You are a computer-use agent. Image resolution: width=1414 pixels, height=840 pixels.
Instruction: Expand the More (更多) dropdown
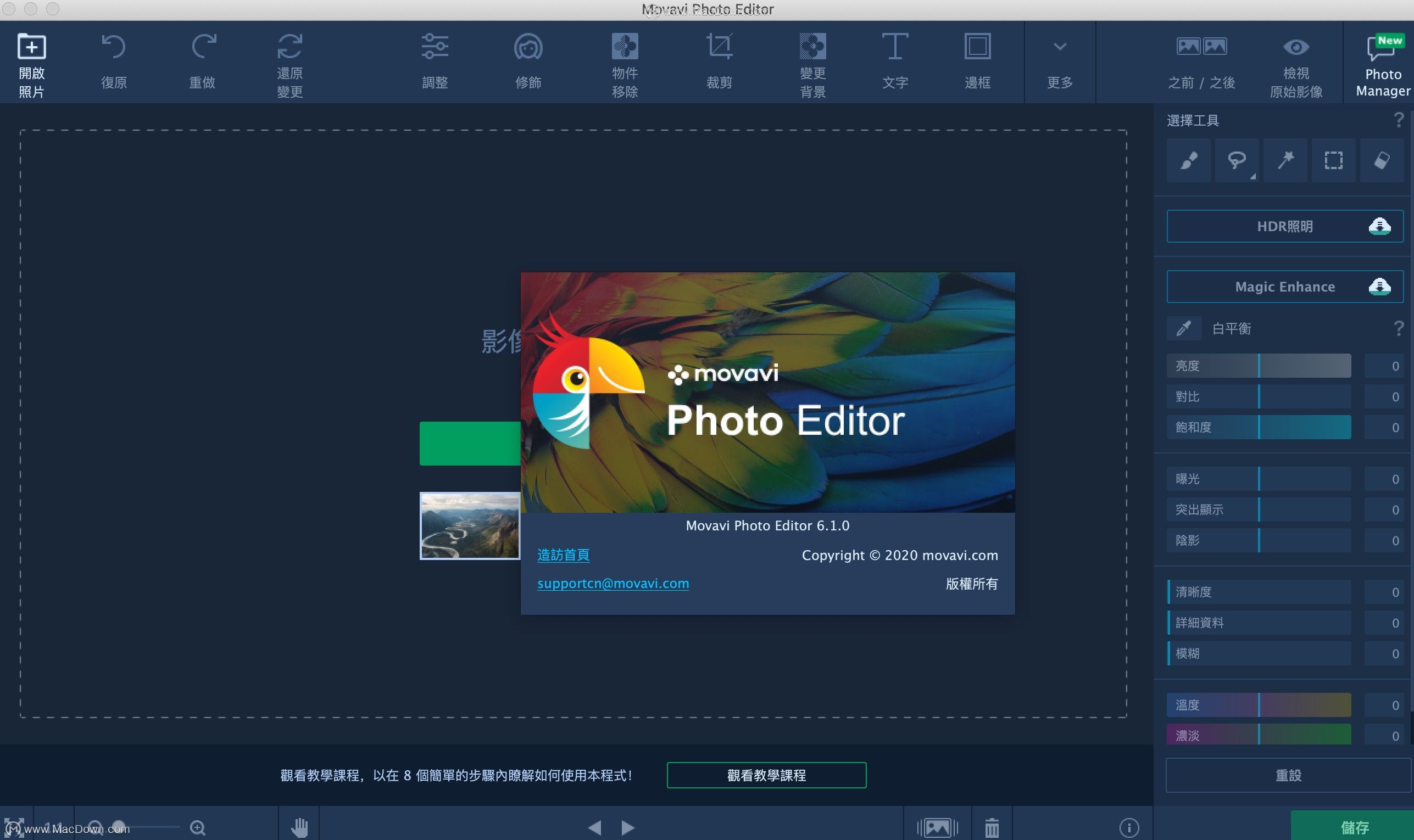tap(1060, 63)
